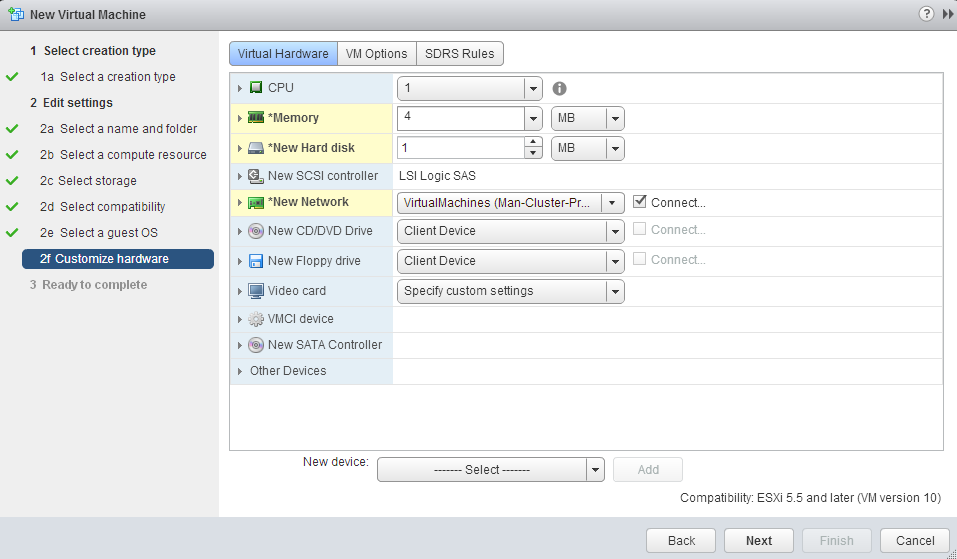Click the New SATA Controller icon
The width and height of the screenshot is (957, 559).
(x=256, y=345)
